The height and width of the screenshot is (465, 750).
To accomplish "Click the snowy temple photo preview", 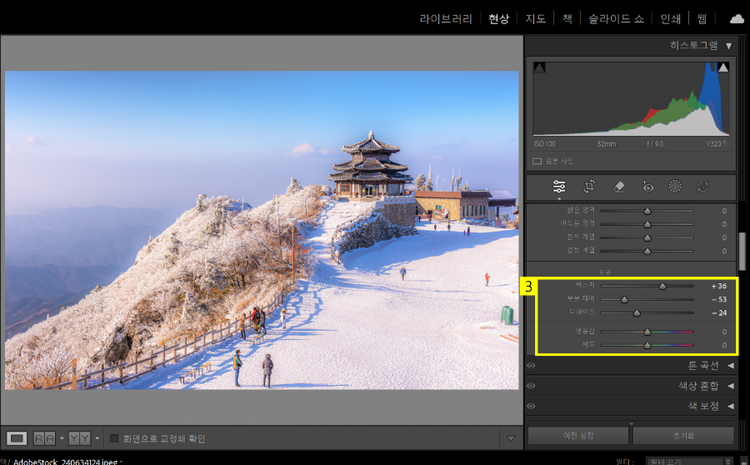I will pos(262,230).
